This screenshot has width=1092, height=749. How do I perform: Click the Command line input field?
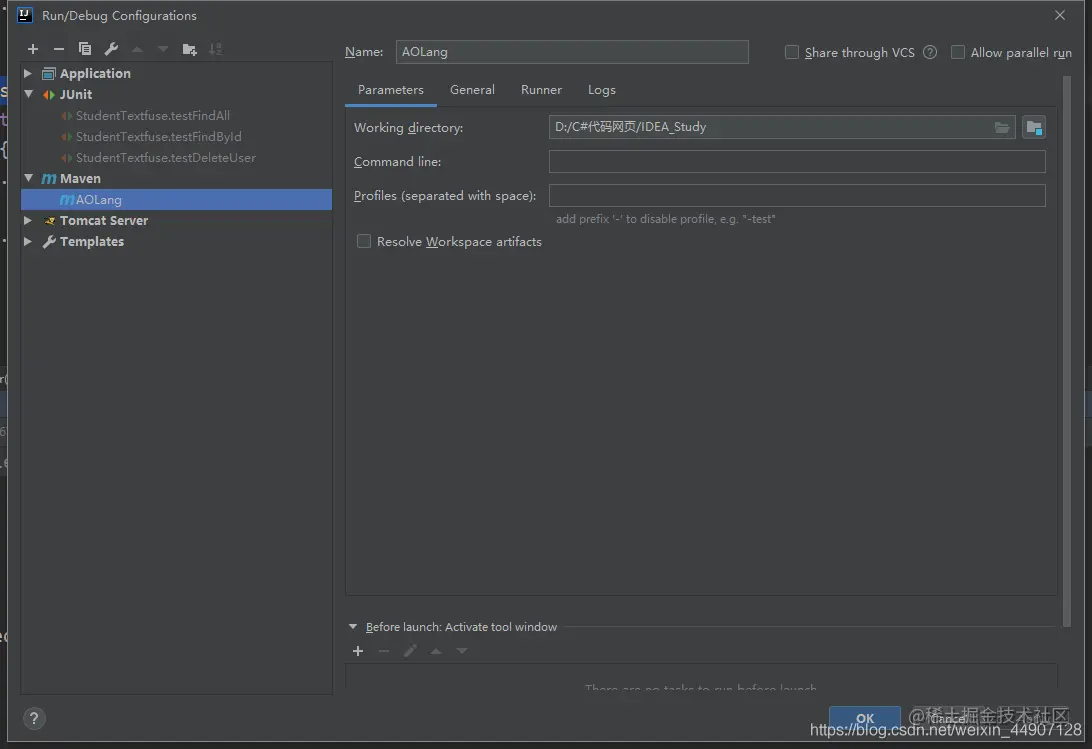[797, 161]
